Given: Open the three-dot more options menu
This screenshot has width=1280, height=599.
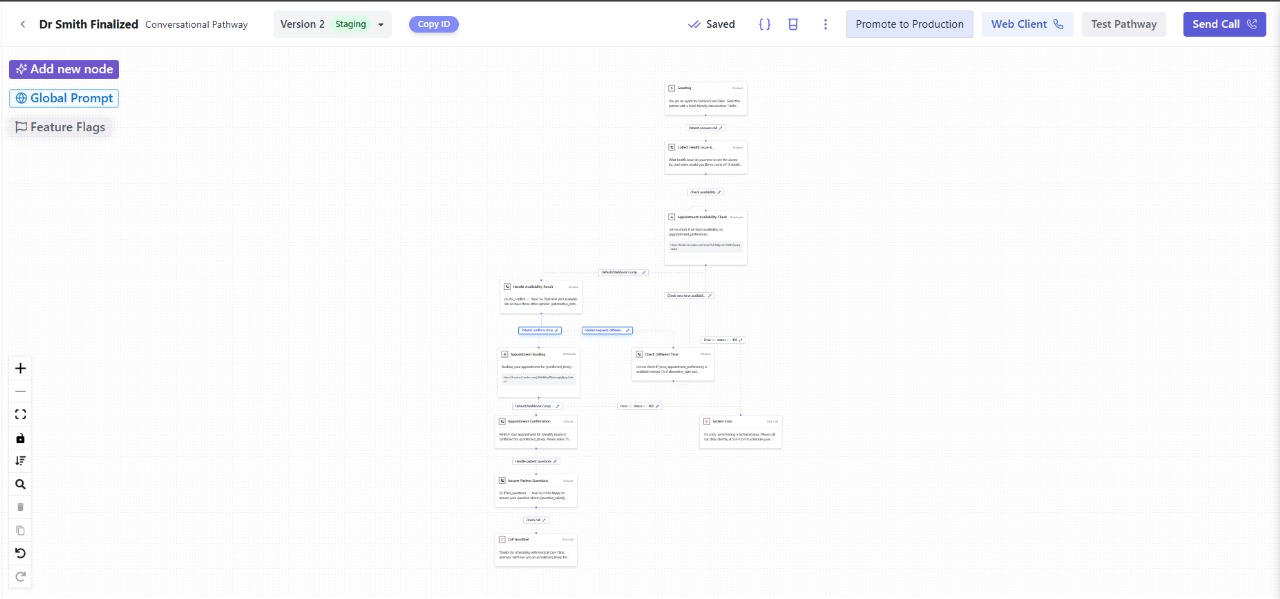Looking at the screenshot, I should tap(825, 24).
